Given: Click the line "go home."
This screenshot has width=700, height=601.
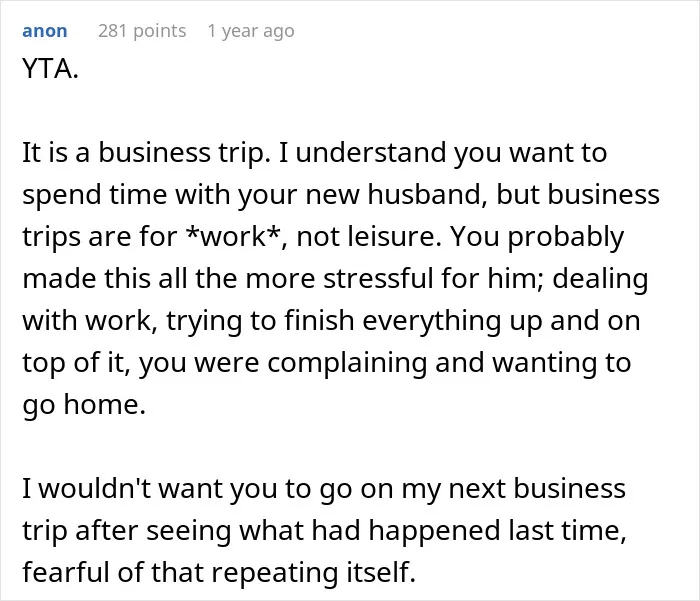Looking at the screenshot, I should tap(84, 405).
